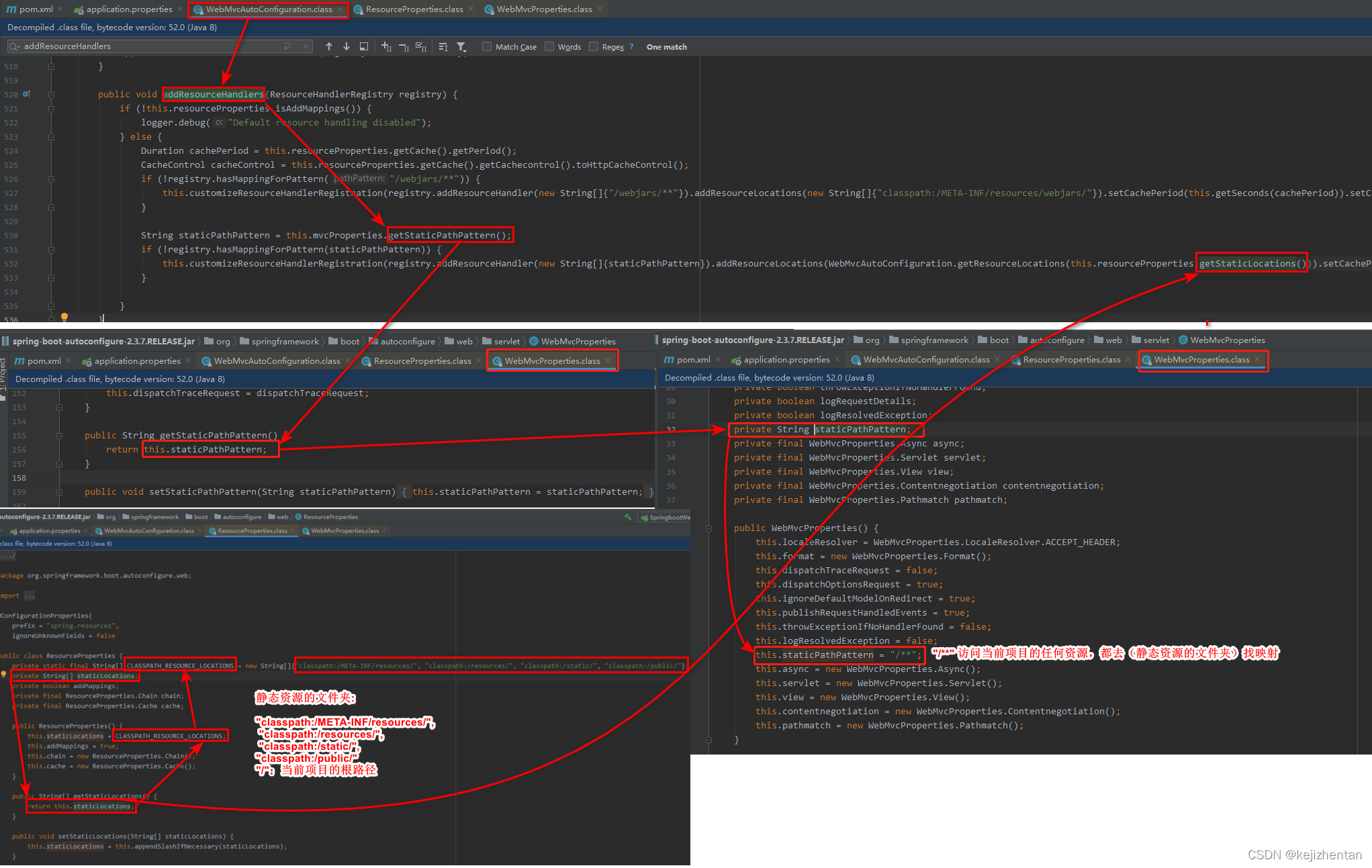Image resolution: width=1372 pixels, height=868 pixels.
Task: Click the build hammer icon in the bottom-left window
Action: [x=628, y=517]
